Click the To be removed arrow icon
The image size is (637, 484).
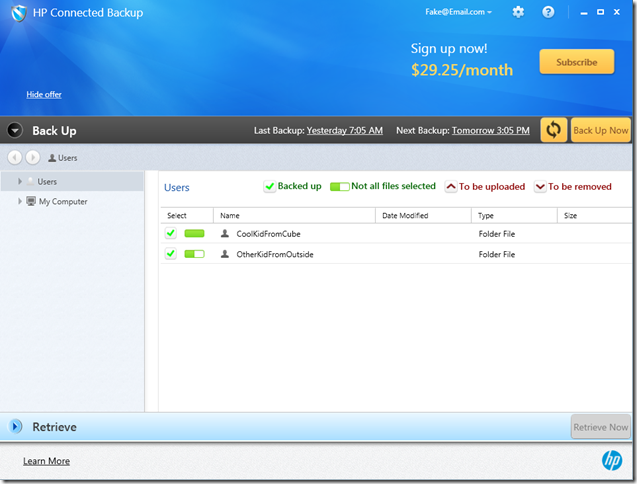(540, 187)
